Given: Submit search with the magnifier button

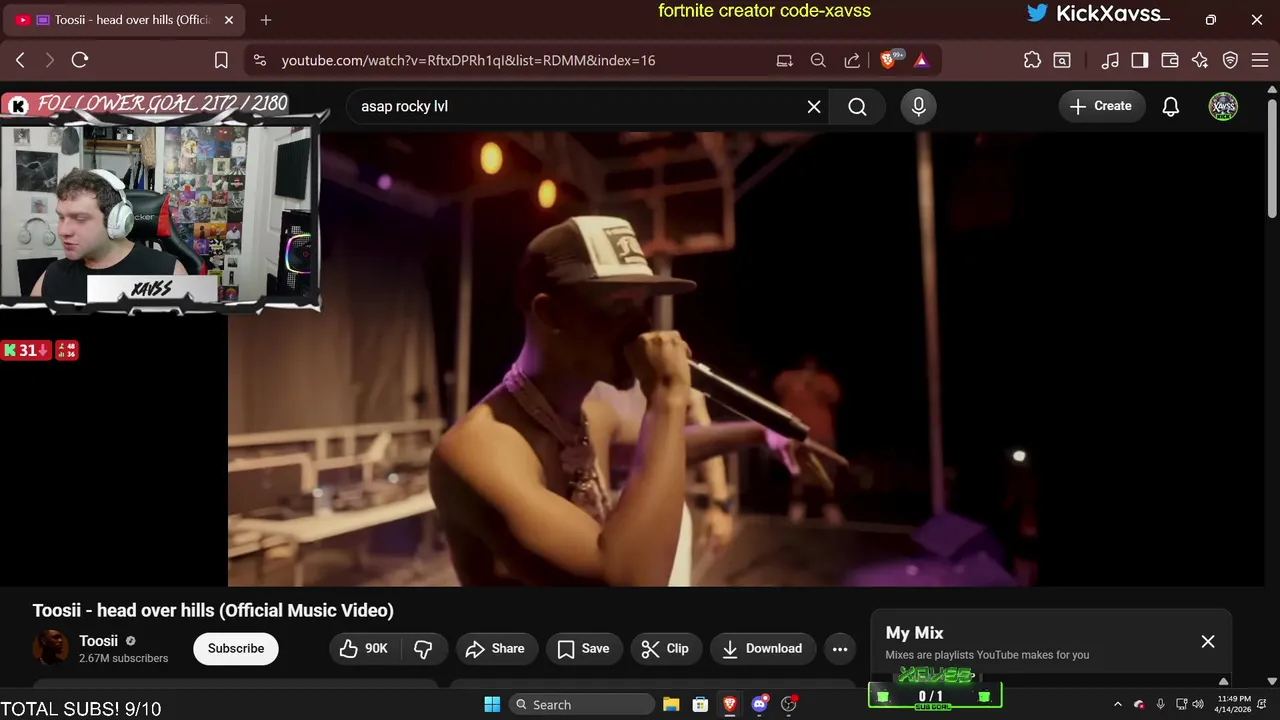Looking at the screenshot, I should tap(857, 106).
